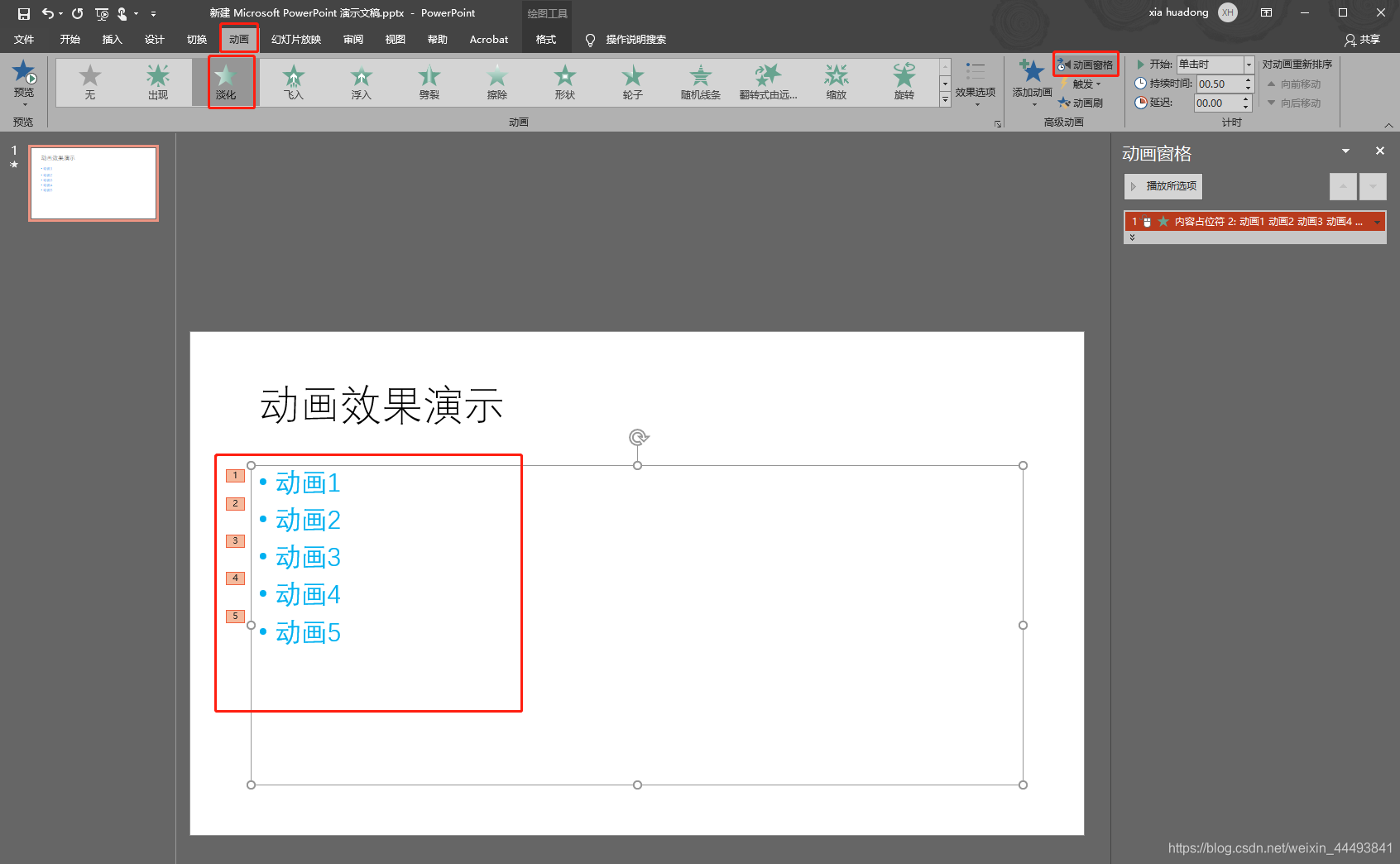Switch to the 切换 ribbon tab
The width and height of the screenshot is (1400, 864).
coord(197,39)
